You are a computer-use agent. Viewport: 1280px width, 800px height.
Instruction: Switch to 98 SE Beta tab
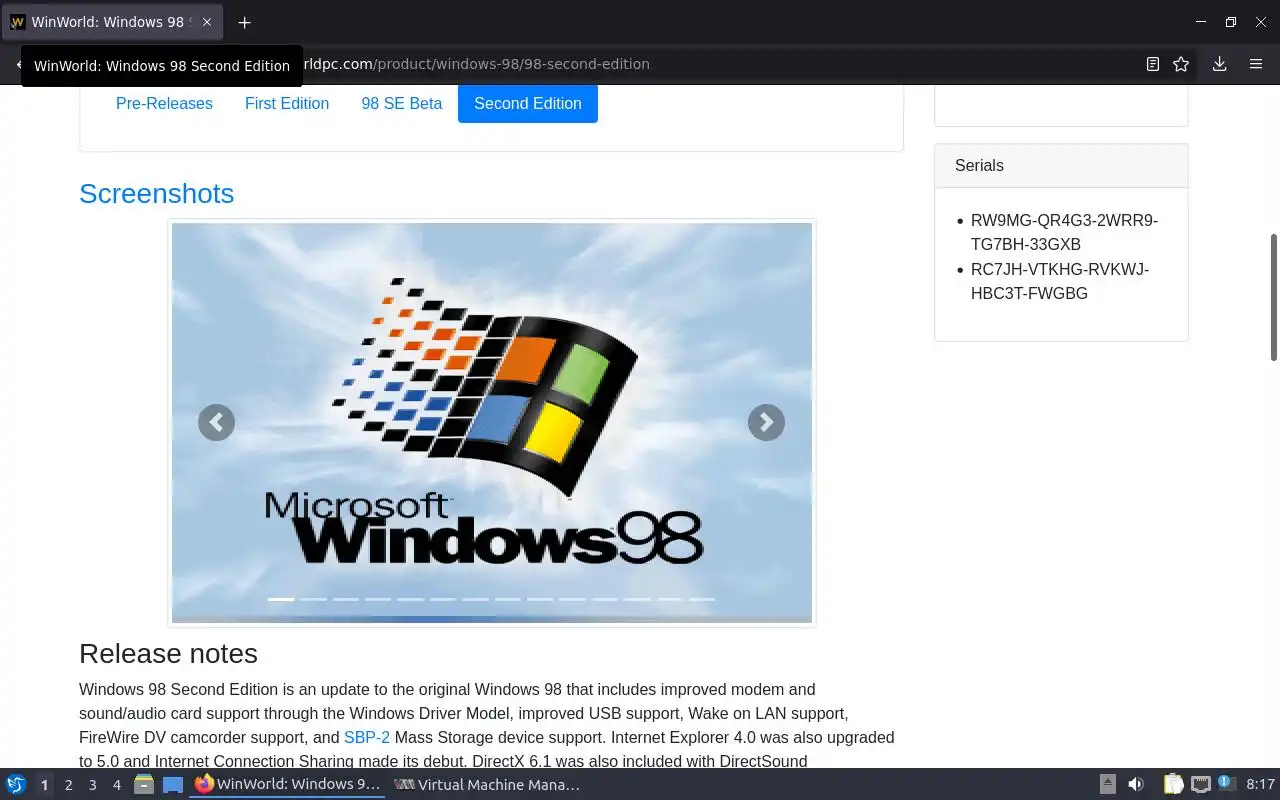(x=401, y=103)
